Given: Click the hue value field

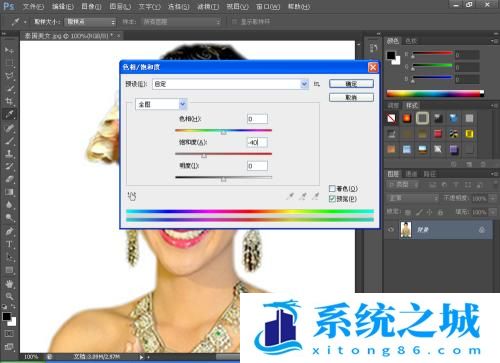Looking at the screenshot, I should [x=257, y=119].
